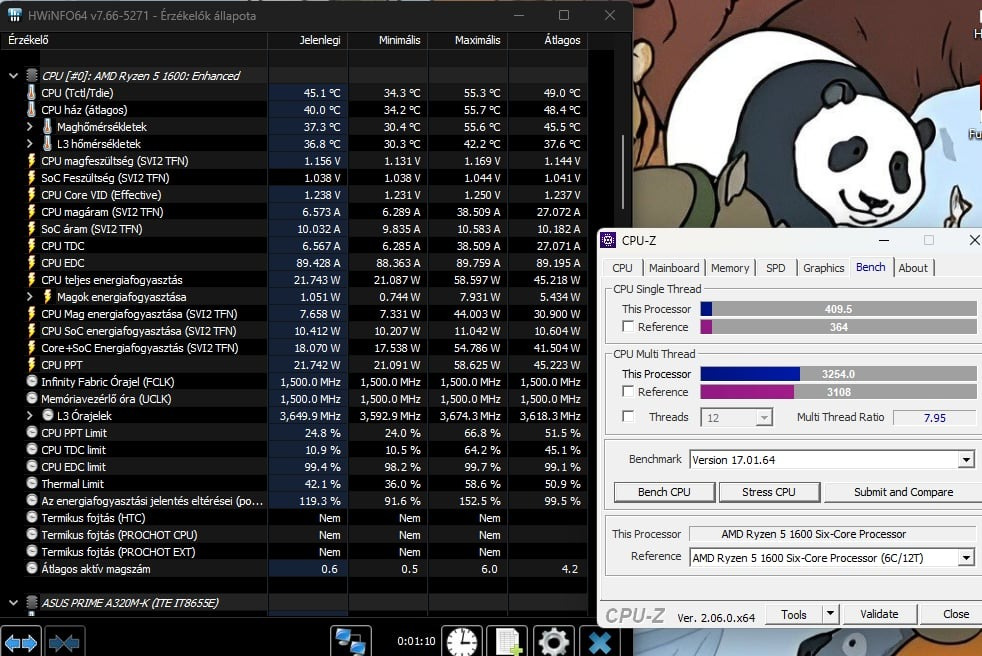
Task: Tick the Threads checkbox in CPU-Z
Action: [x=628, y=416]
